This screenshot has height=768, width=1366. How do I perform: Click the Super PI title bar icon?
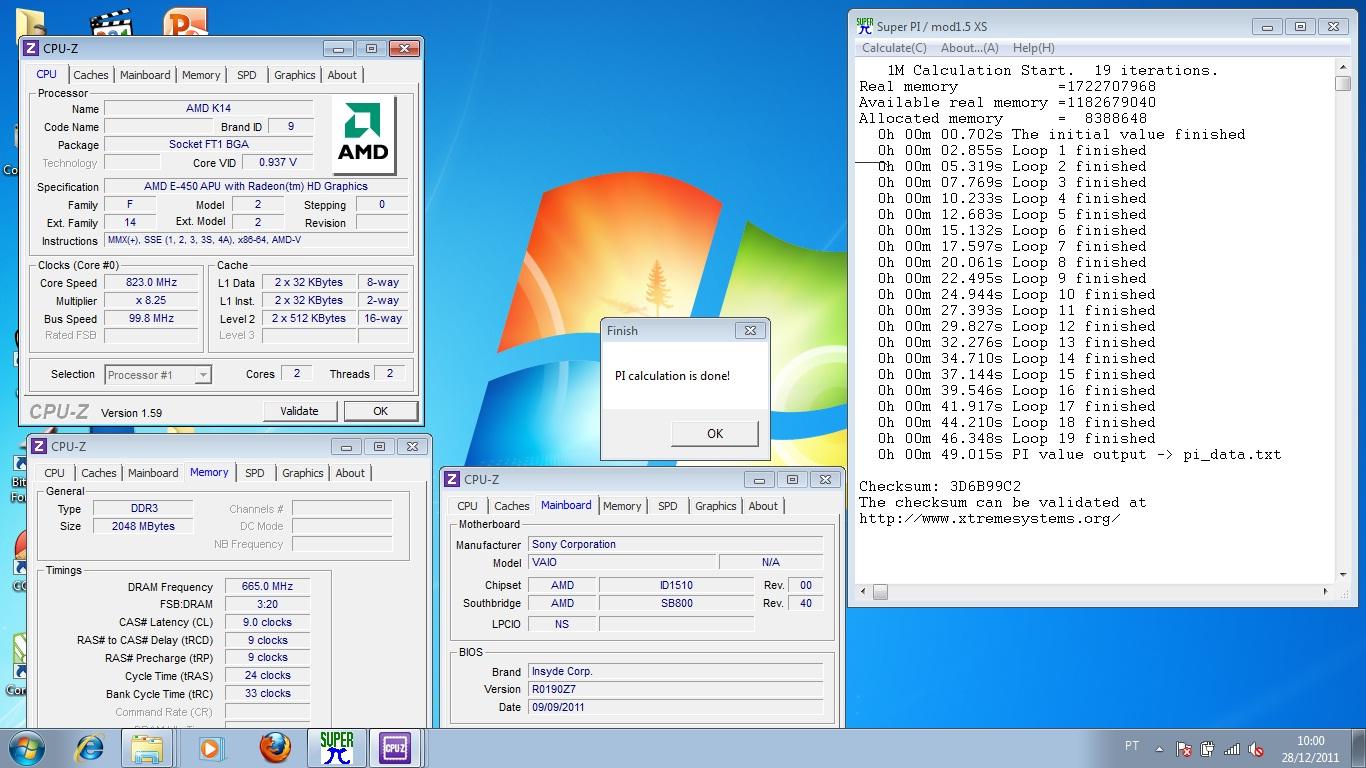[x=865, y=26]
